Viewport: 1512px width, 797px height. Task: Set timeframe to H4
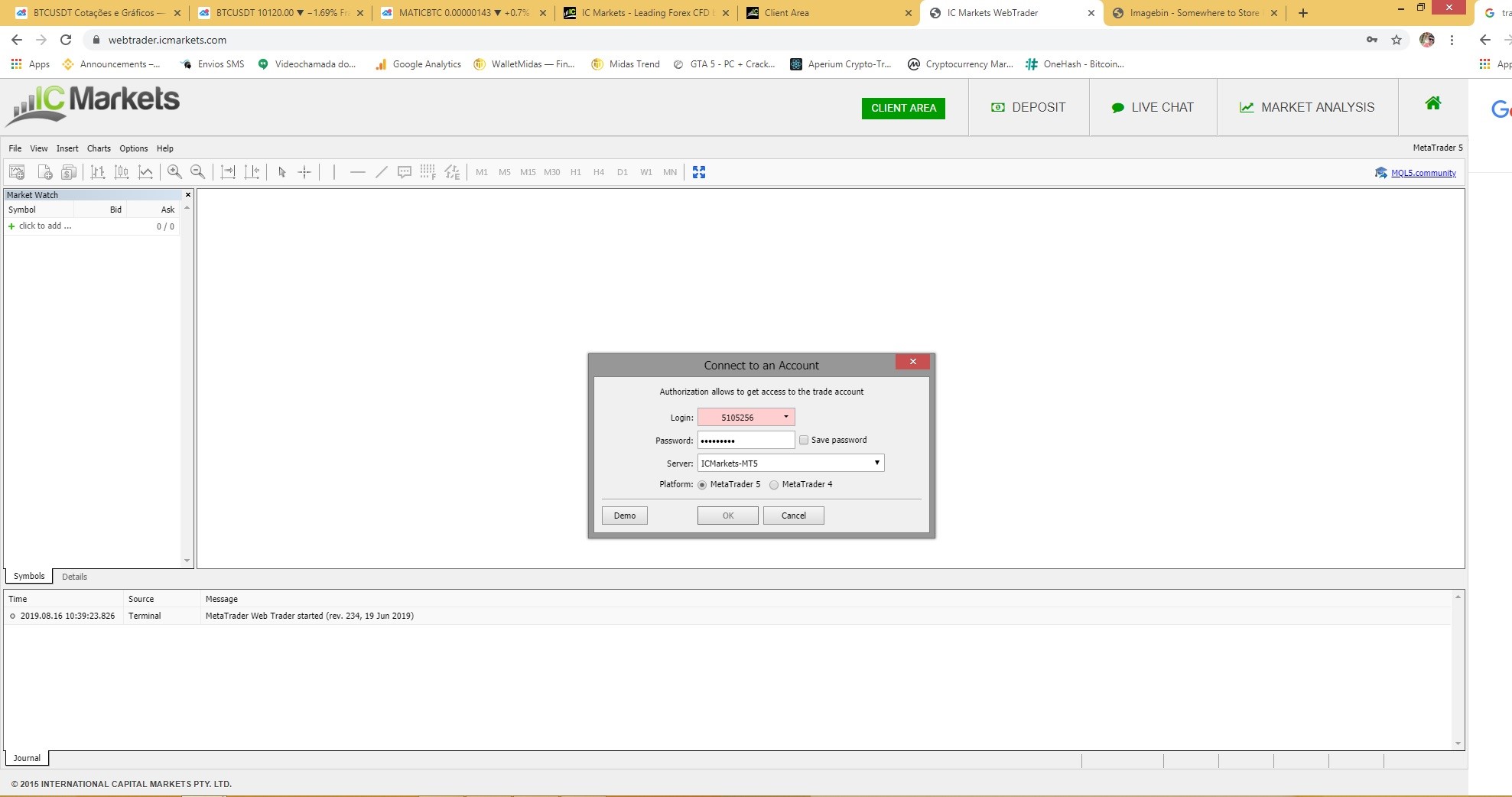pyautogui.click(x=599, y=172)
